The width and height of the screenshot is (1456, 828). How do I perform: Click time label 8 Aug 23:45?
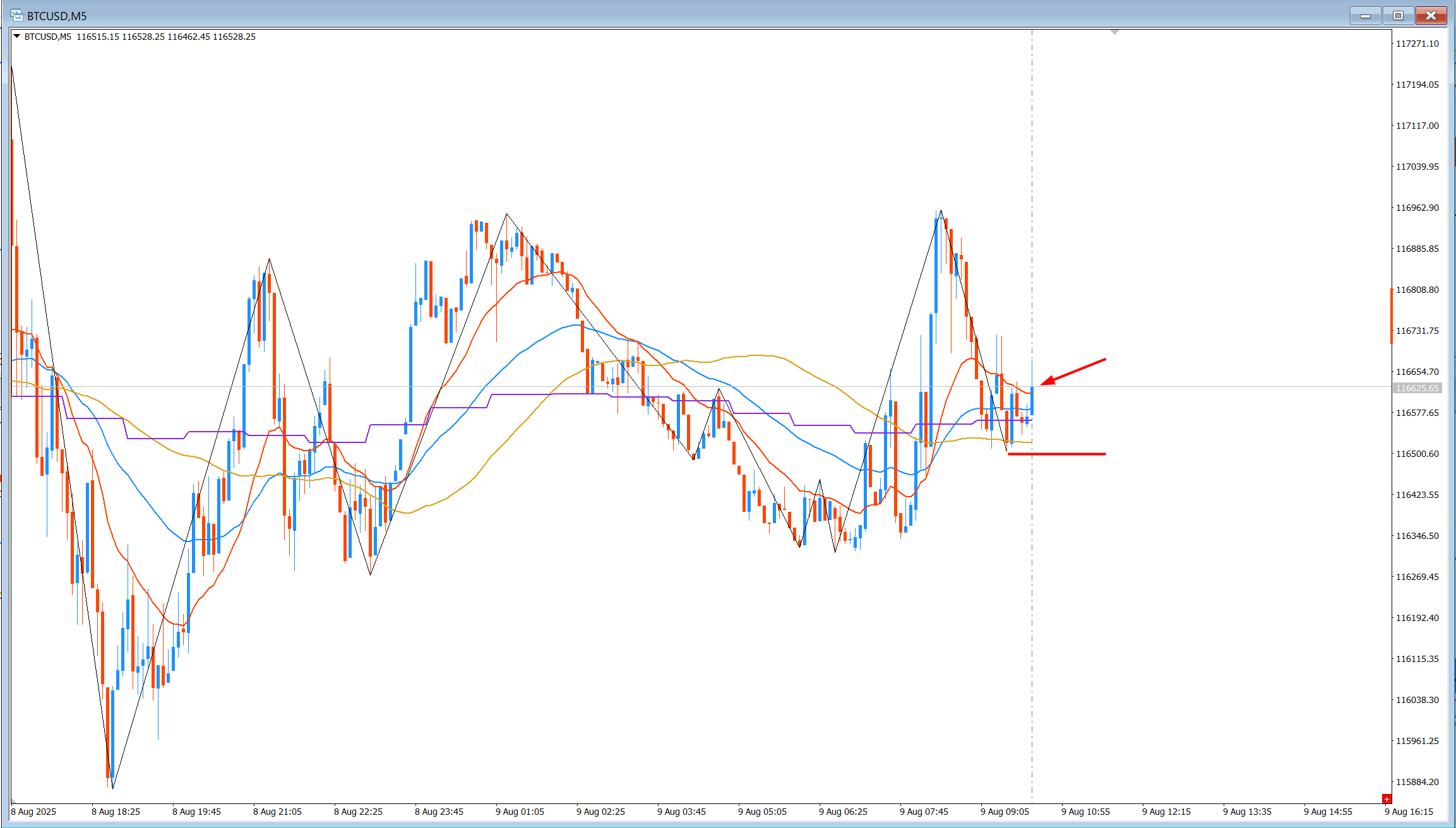click(x=439, y=812)
